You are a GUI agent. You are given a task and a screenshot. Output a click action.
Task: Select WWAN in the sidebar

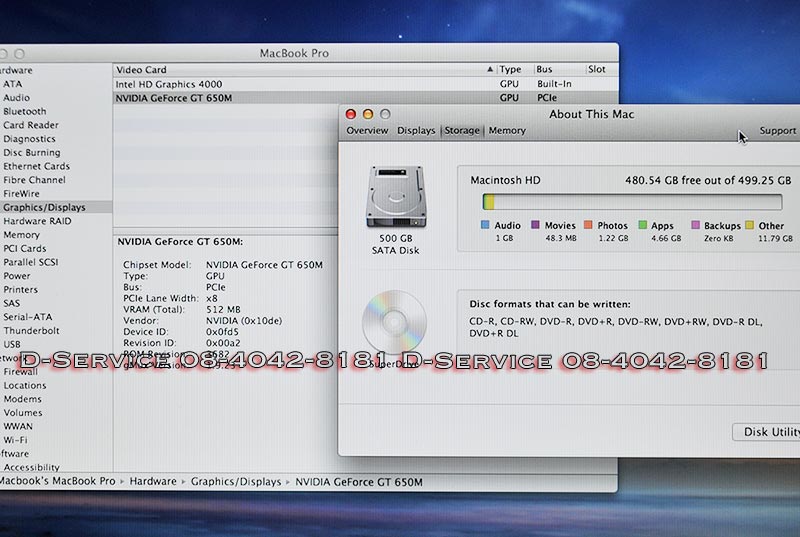(18, 426)
